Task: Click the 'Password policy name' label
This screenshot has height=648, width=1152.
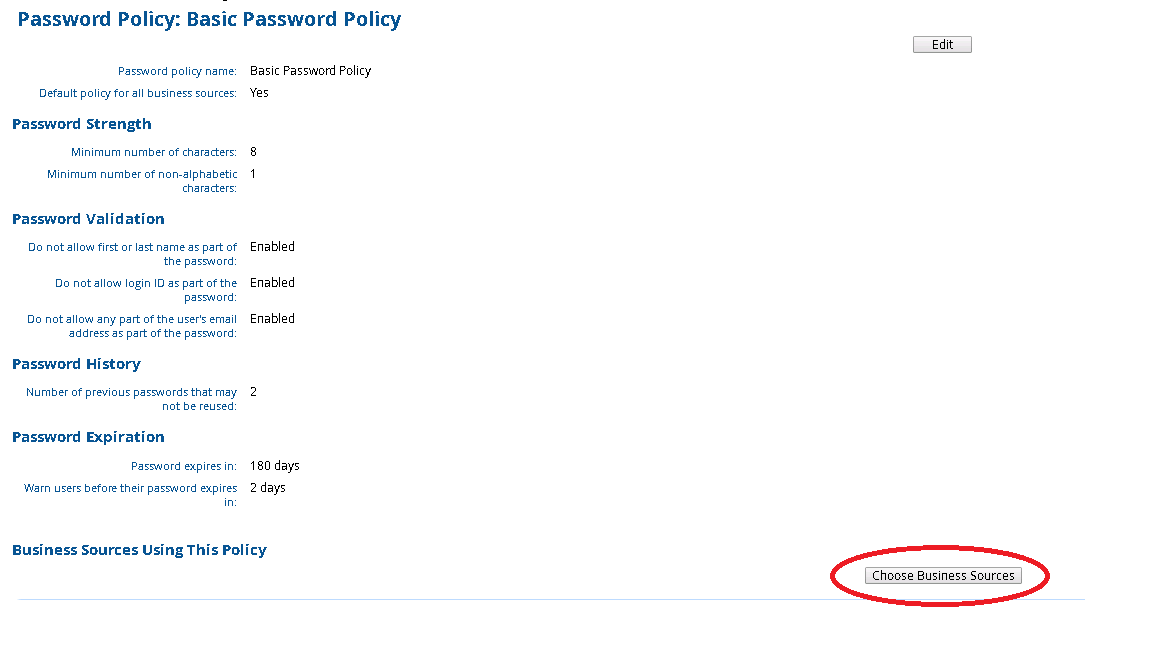Action: tap(177, 71)
